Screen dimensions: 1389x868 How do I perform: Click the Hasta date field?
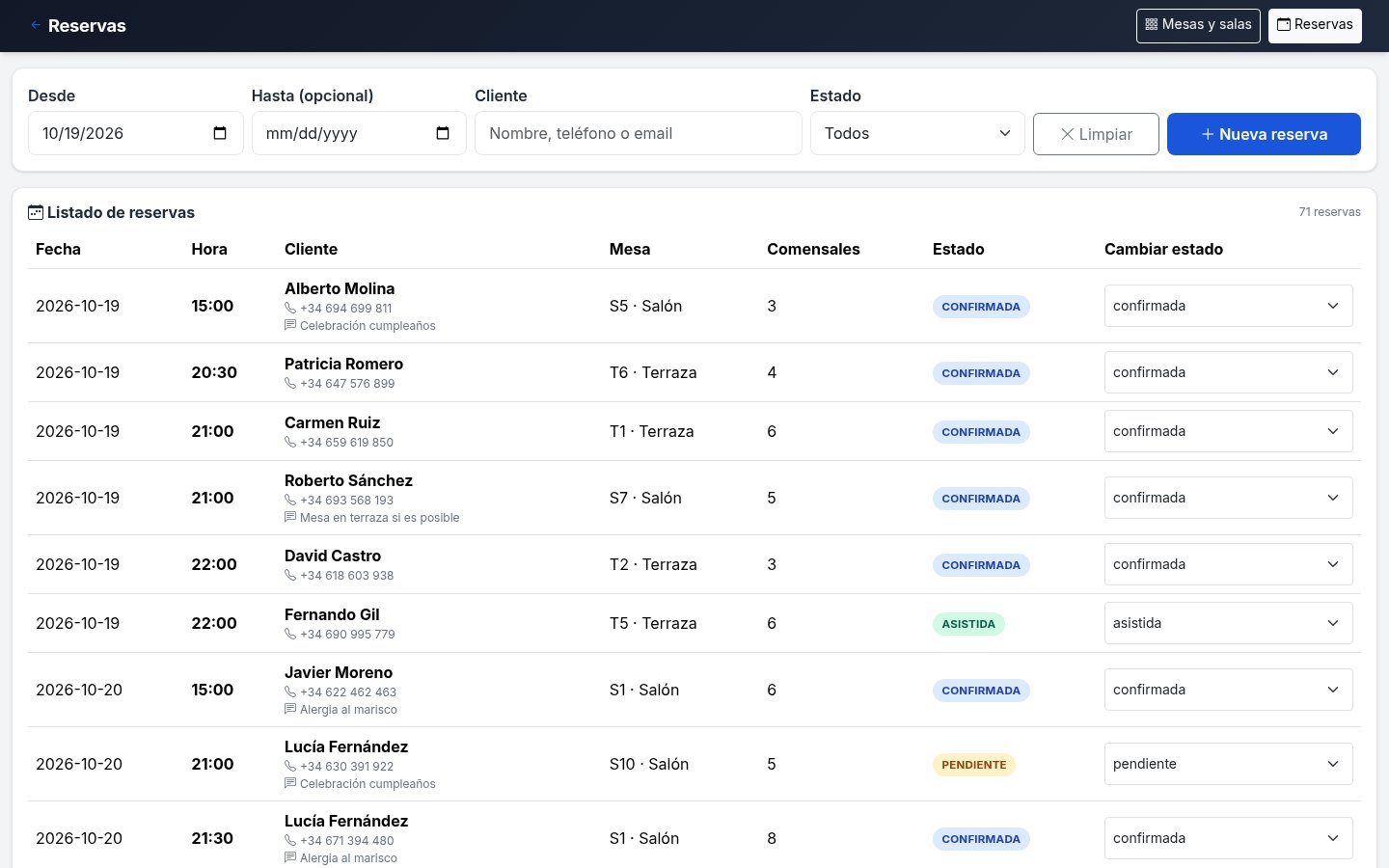[359, 133]
